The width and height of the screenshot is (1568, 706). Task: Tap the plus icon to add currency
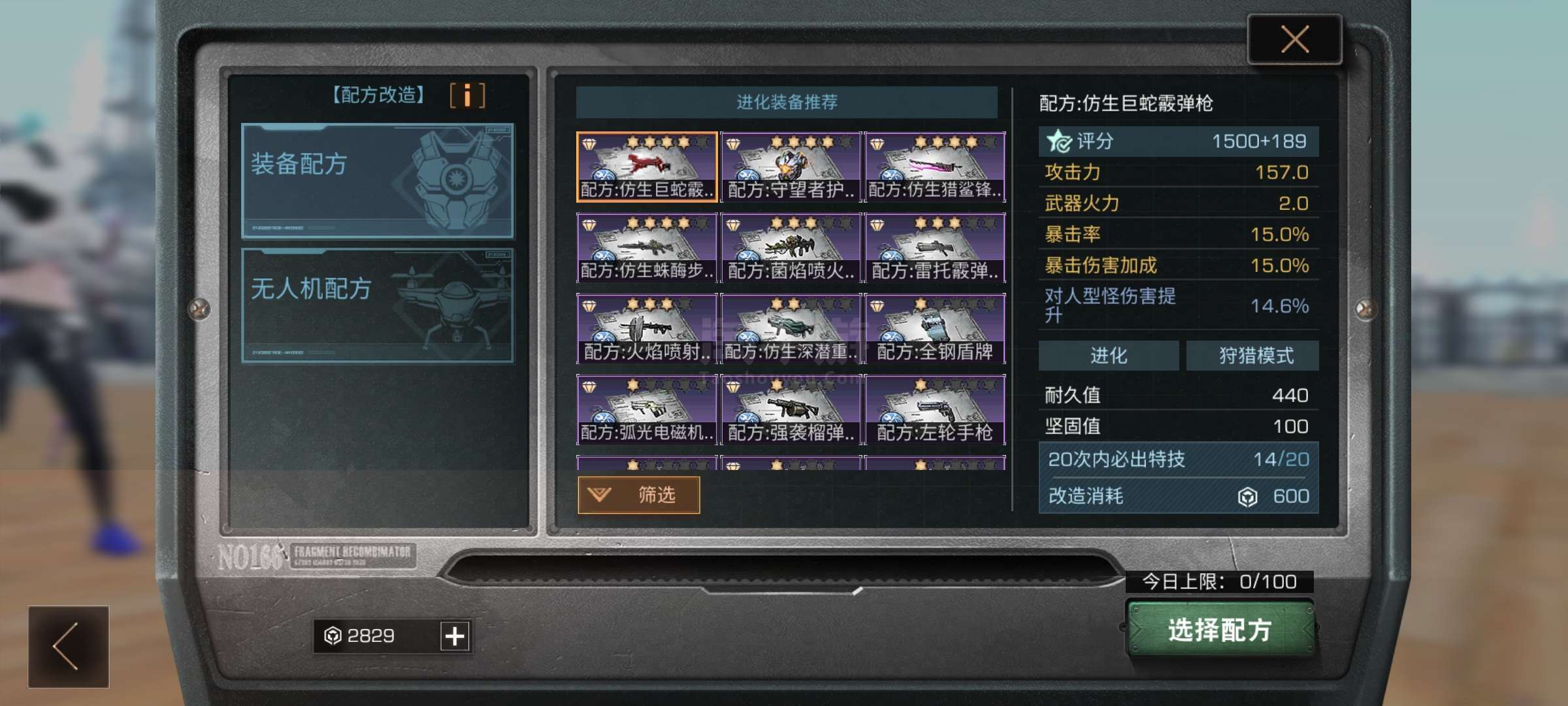[455, 635]
